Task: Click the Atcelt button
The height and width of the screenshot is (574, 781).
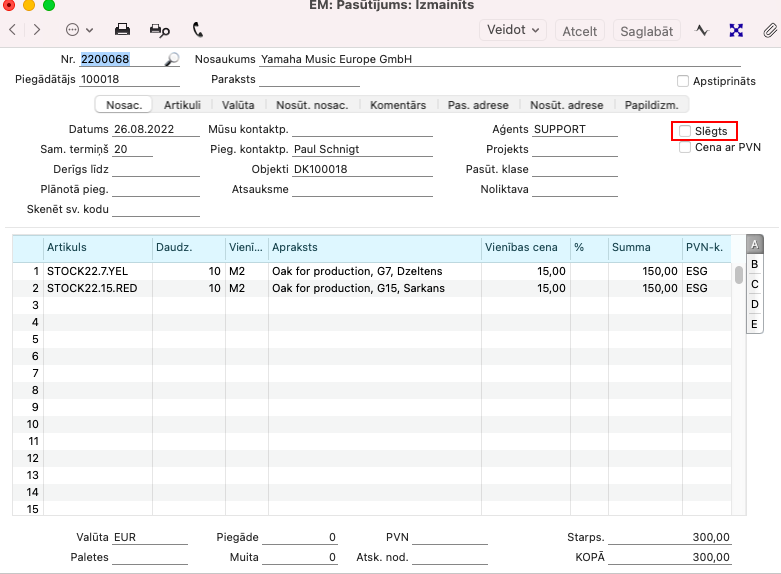Action: 580,31
